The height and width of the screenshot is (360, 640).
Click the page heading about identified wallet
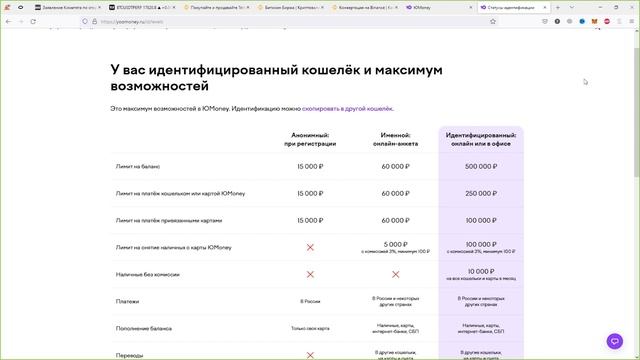point(276,78)
